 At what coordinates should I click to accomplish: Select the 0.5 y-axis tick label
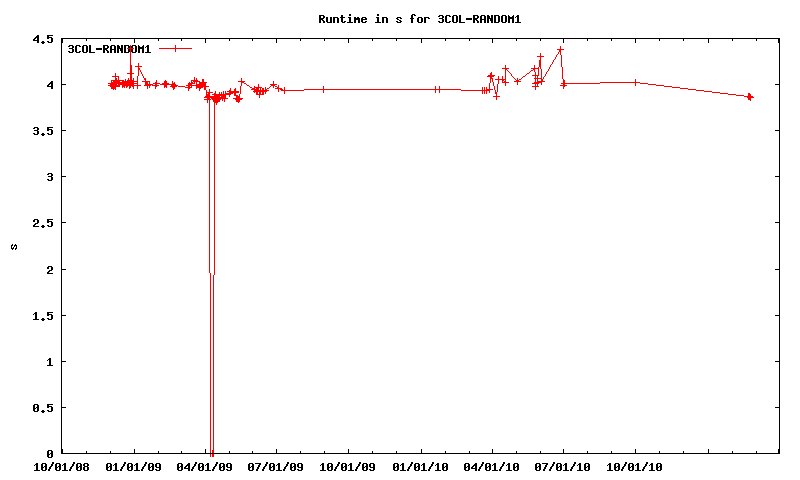pos(43,408)
